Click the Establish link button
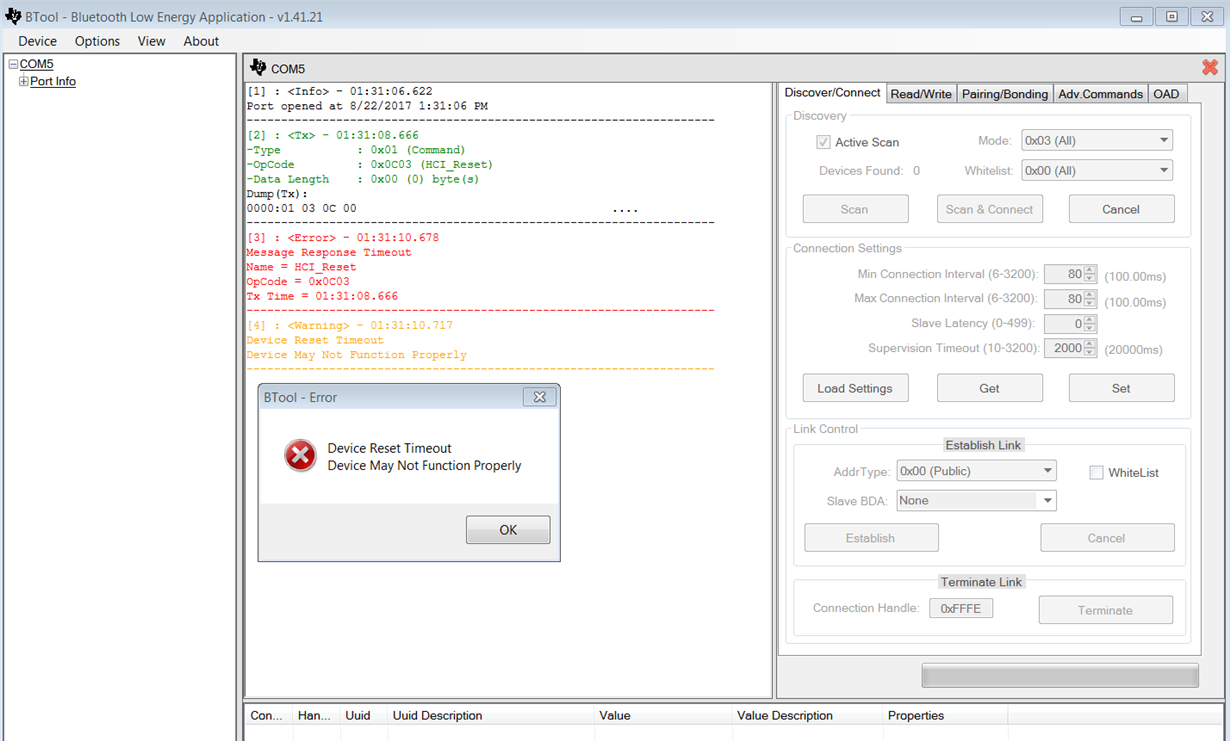The height and width of the screenshot is (741, 1230). coord(871,538)
